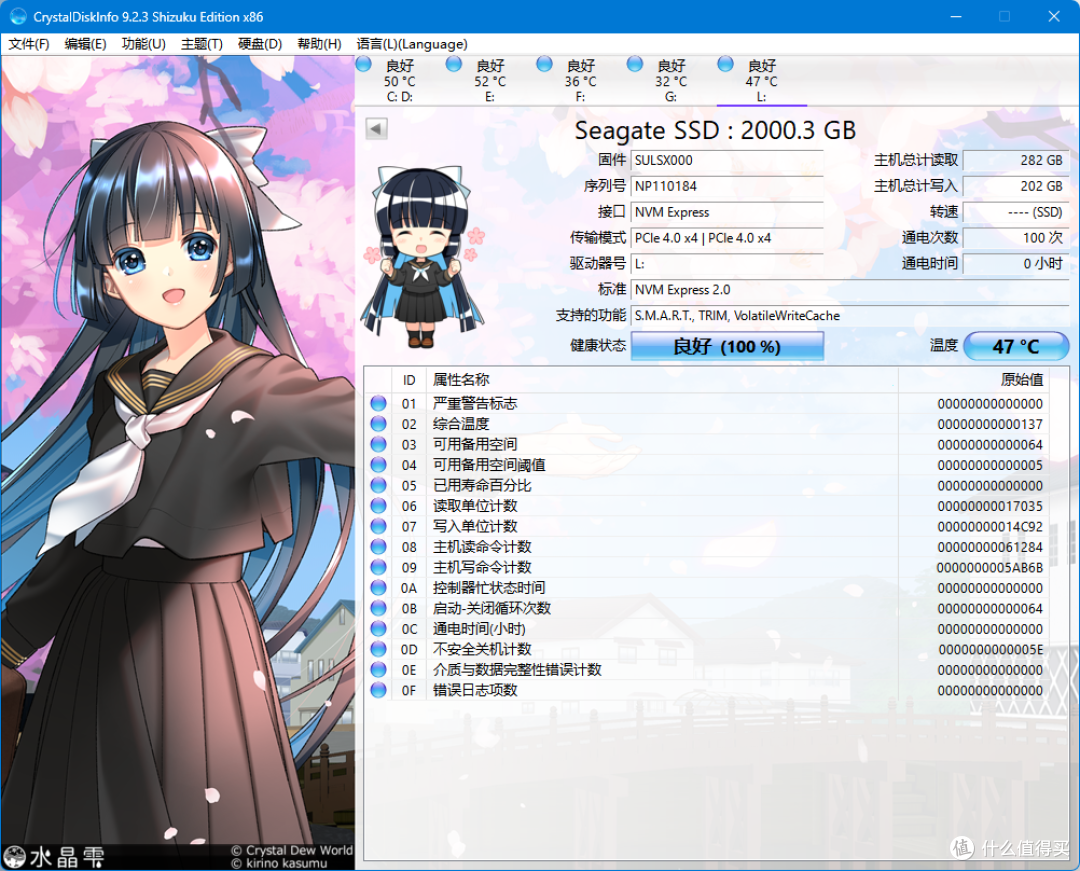The image size is (1080, 871).
Task: Select the 36 °C F: drive tab
Action: pos(580,81)
